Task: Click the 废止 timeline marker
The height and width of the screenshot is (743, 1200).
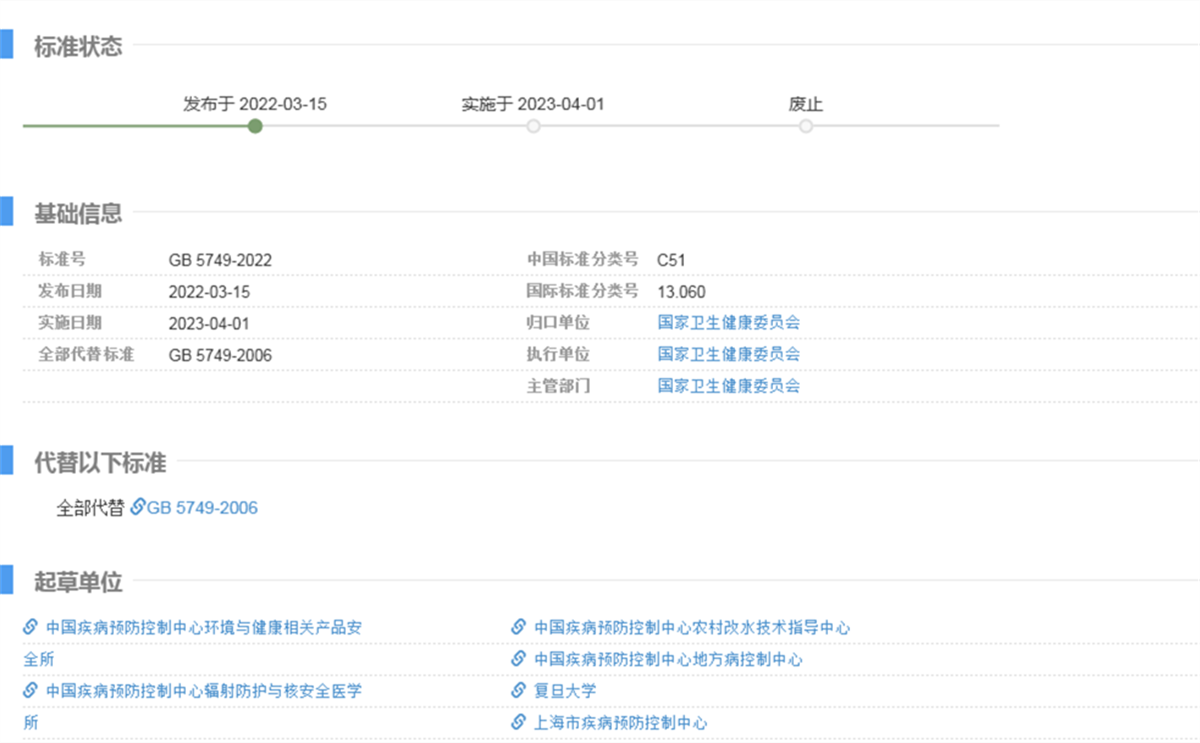Action: [806, 126]
